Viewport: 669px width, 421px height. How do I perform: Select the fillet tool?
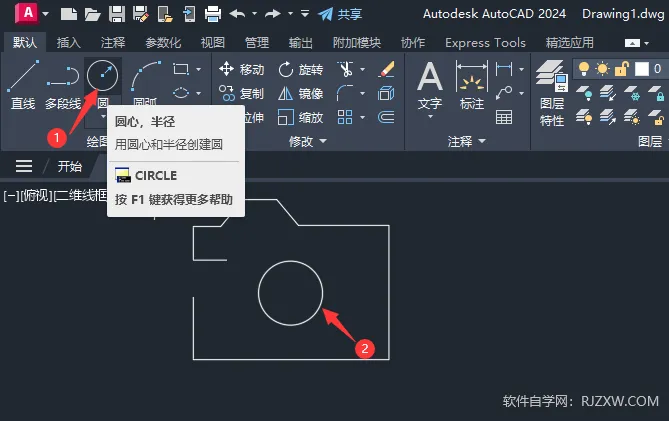345,93
